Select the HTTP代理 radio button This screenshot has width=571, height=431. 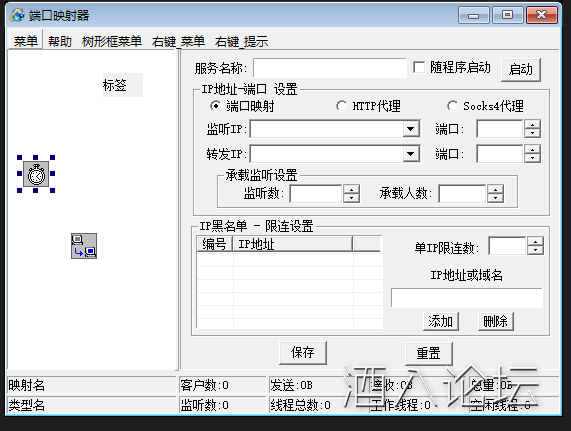(x=341, y=106)
